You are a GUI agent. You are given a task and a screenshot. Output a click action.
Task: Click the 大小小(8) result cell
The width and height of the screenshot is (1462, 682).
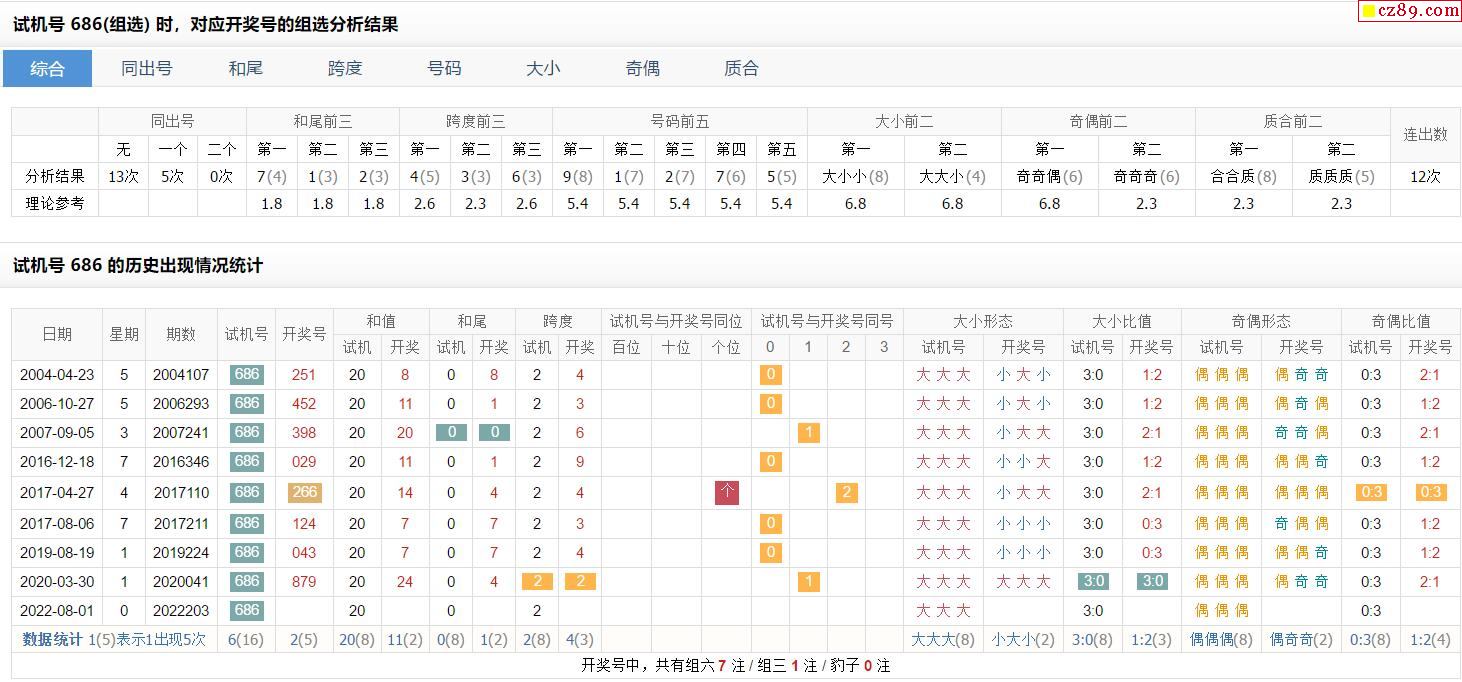point(855,176)
